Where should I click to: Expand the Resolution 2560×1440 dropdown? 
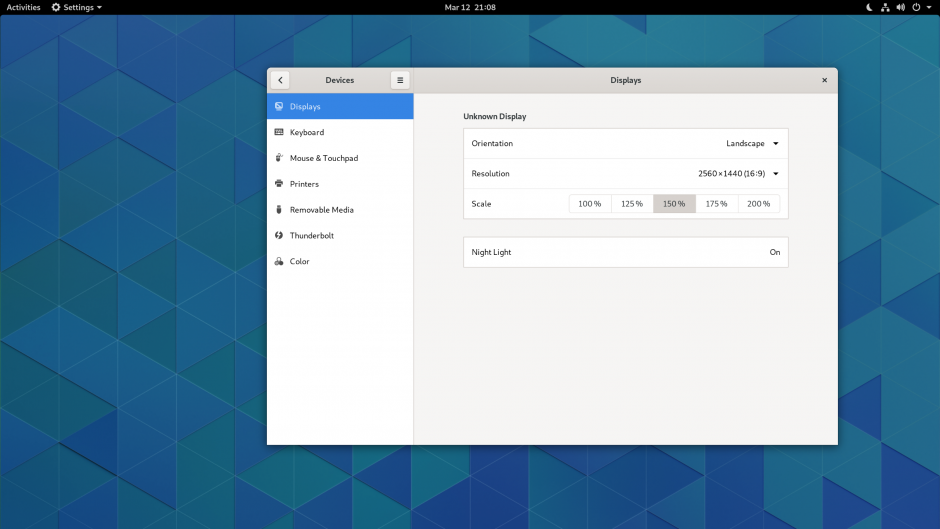tap(738, 174)
